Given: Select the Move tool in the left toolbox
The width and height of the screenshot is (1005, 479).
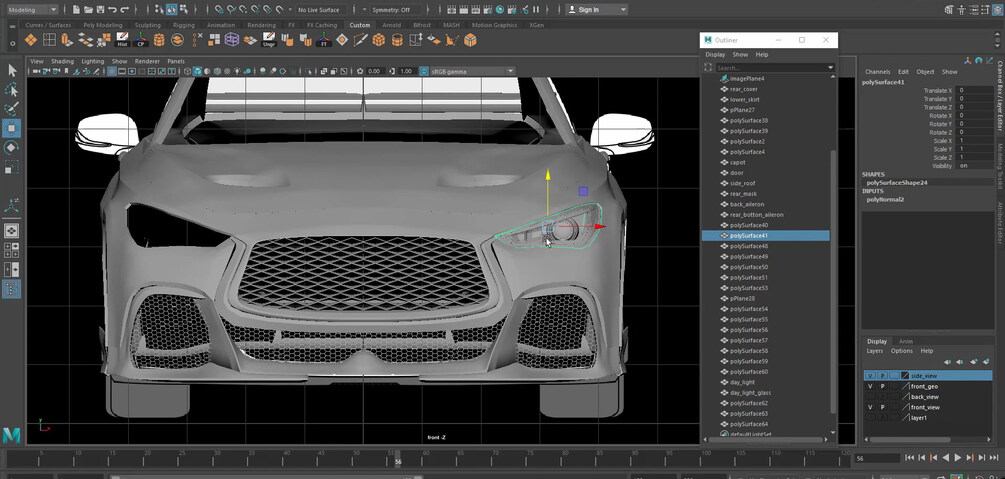Looking at the screenshot, I should 12,128.
